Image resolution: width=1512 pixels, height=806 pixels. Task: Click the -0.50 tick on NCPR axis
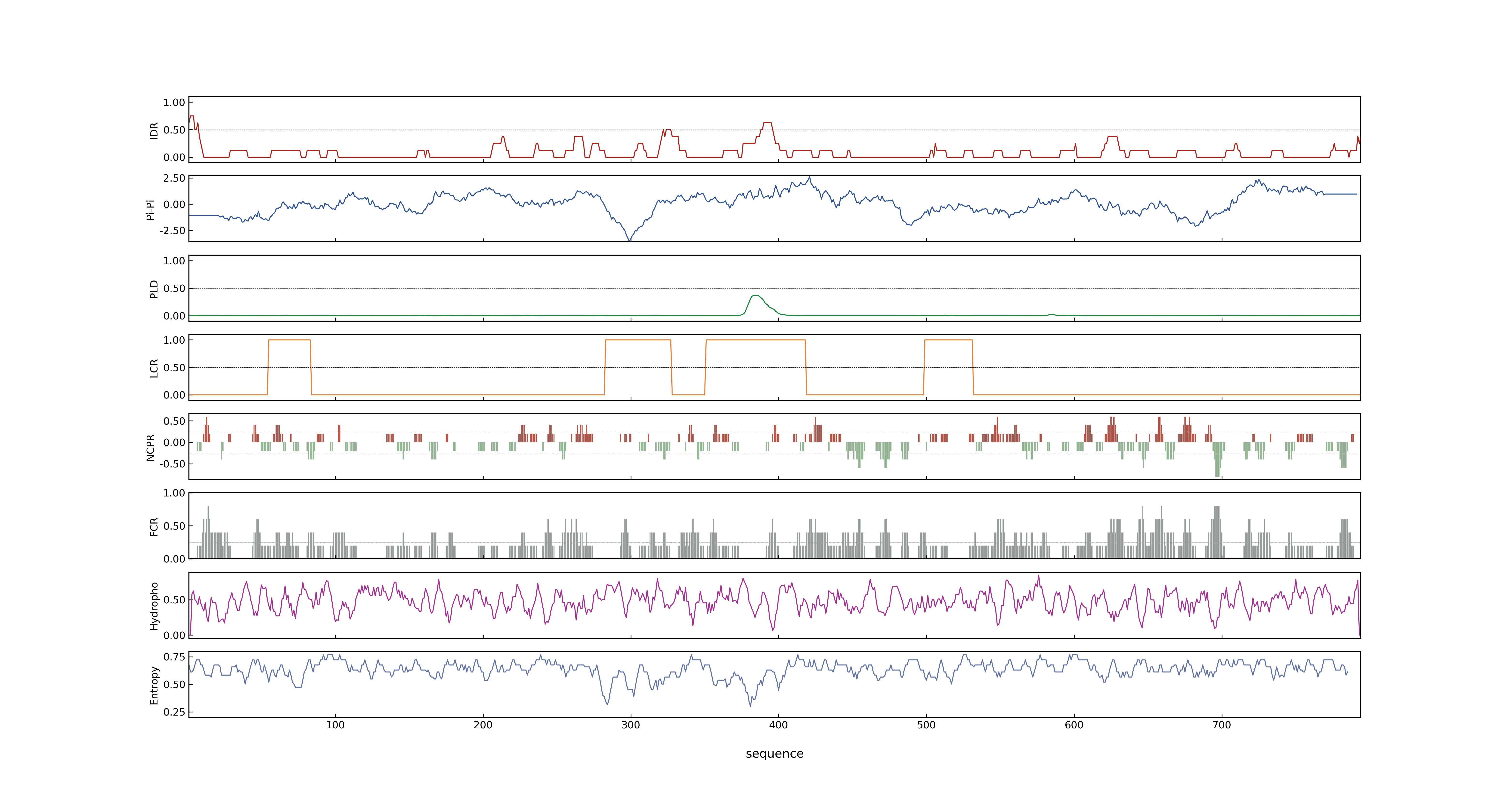point(172,464)
